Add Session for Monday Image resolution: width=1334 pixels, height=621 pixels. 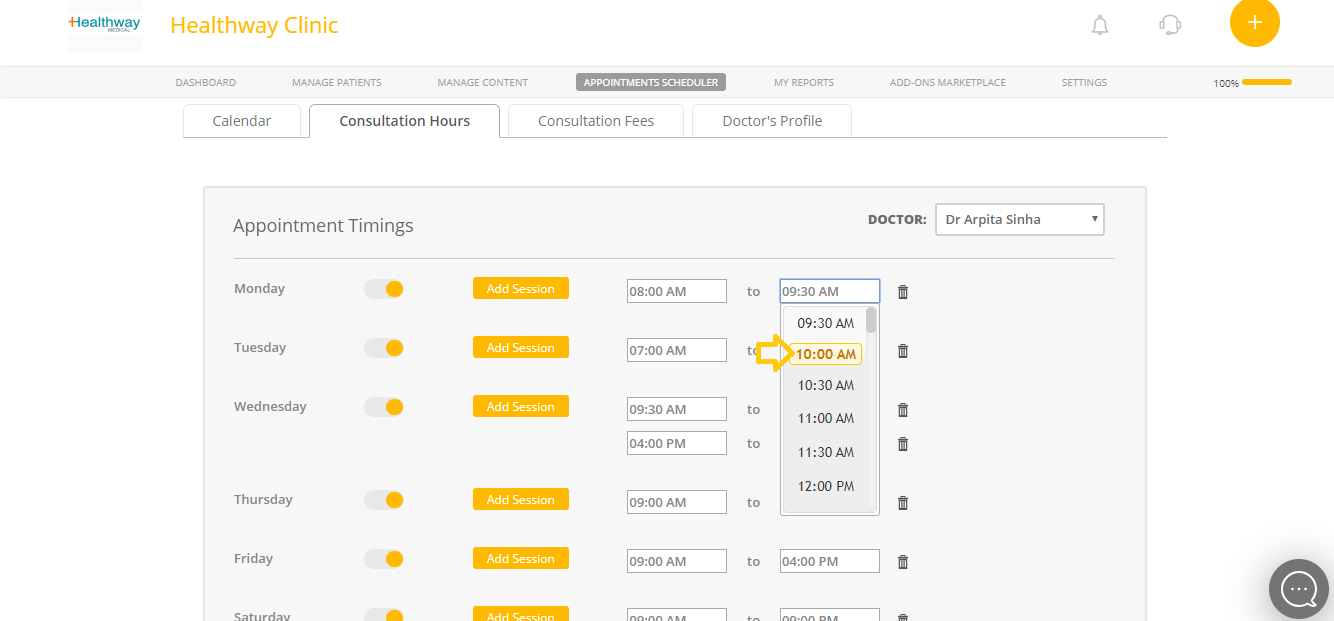click(x=521, y=288)
